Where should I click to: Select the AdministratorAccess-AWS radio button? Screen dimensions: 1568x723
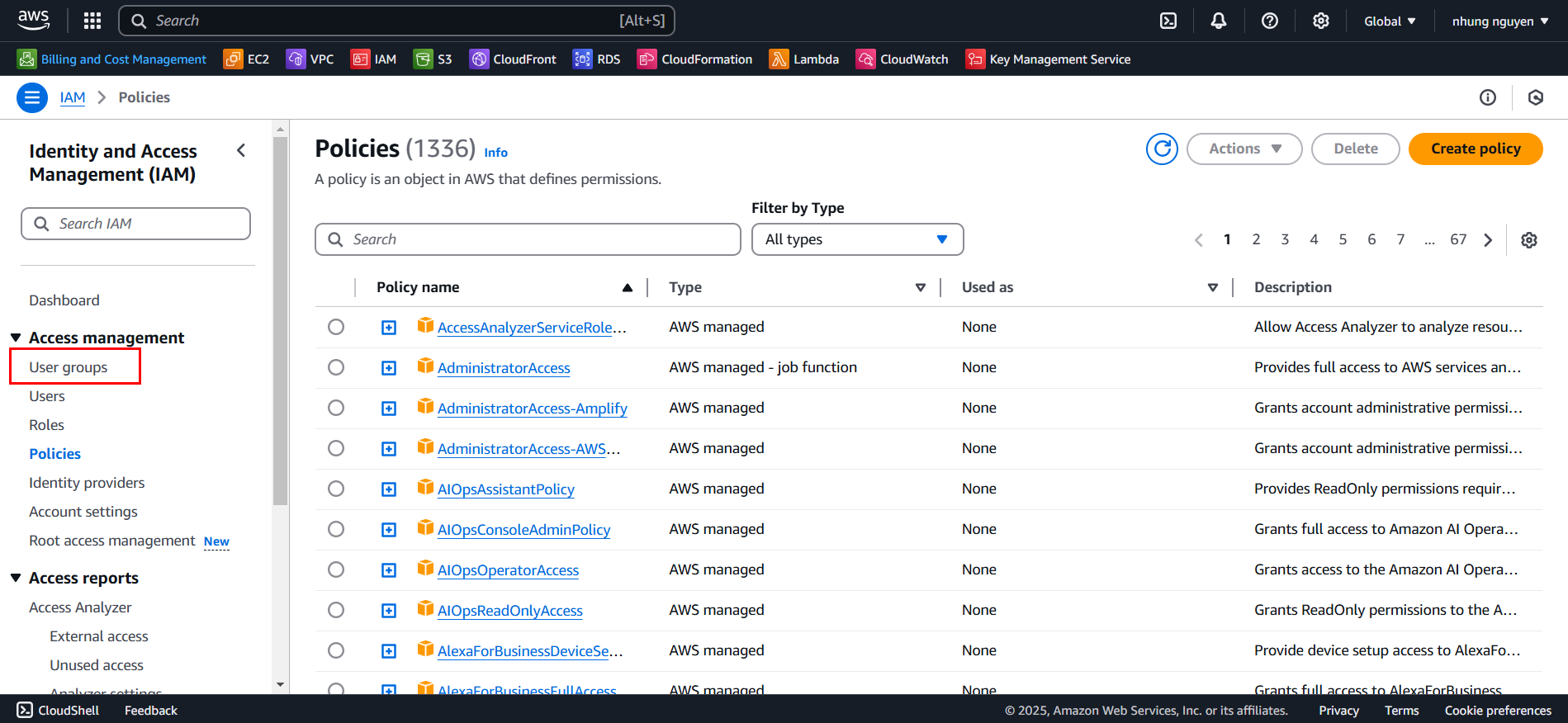click(x=336, y=448)
